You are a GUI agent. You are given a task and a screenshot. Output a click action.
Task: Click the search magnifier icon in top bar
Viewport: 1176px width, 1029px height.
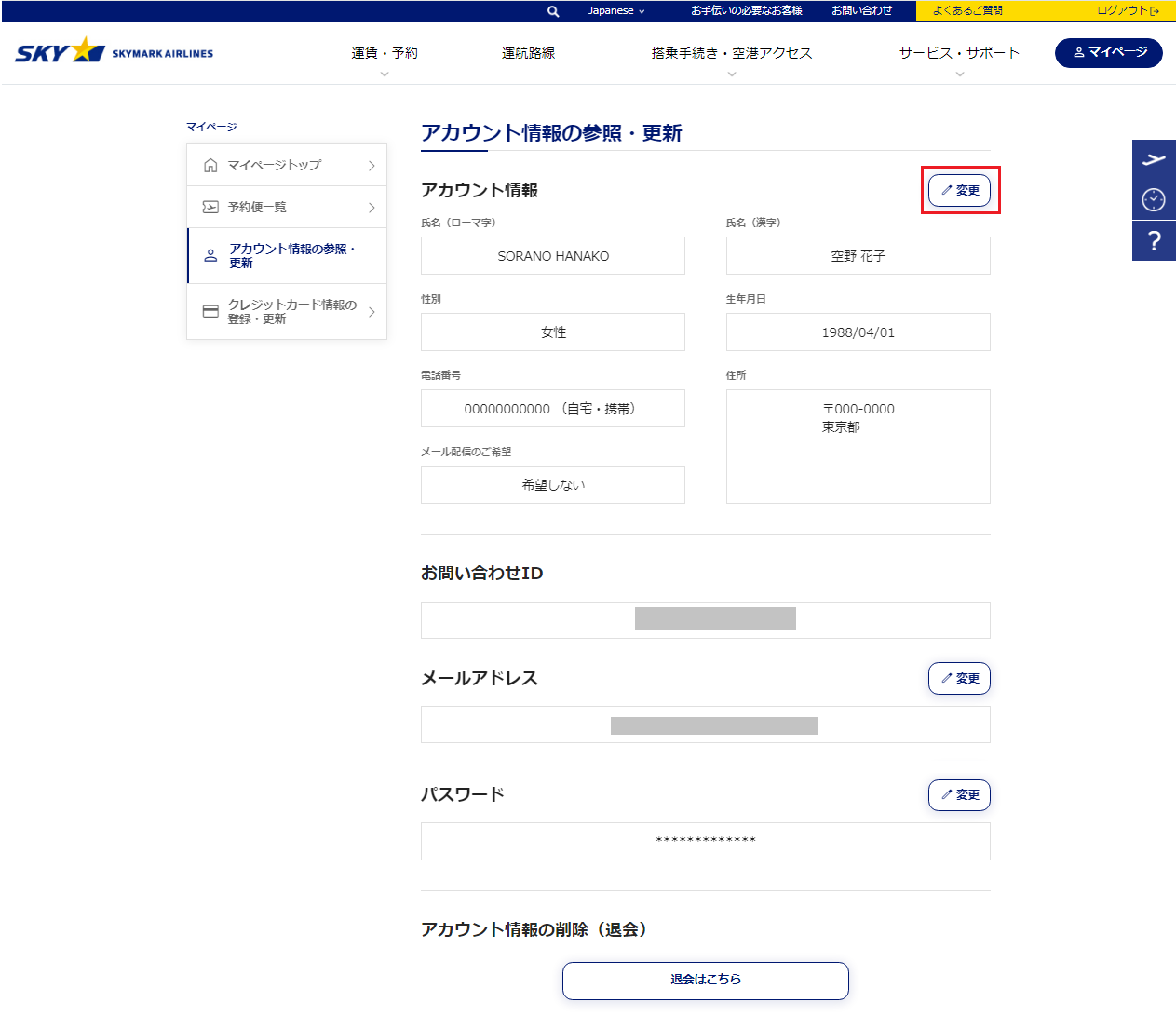click(553, 11)
